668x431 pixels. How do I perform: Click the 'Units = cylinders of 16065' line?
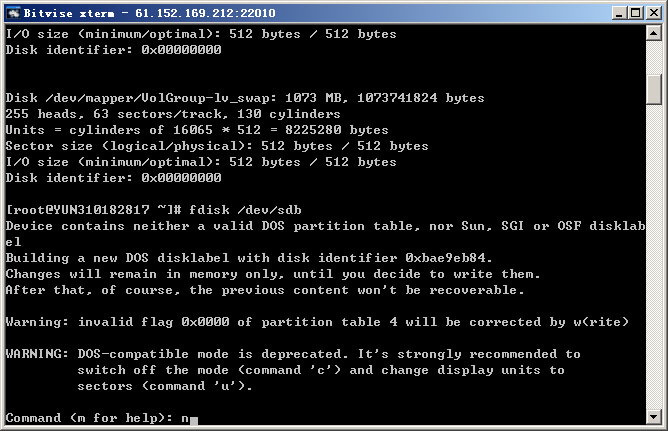pyautogui.click(x=197, y=130)
